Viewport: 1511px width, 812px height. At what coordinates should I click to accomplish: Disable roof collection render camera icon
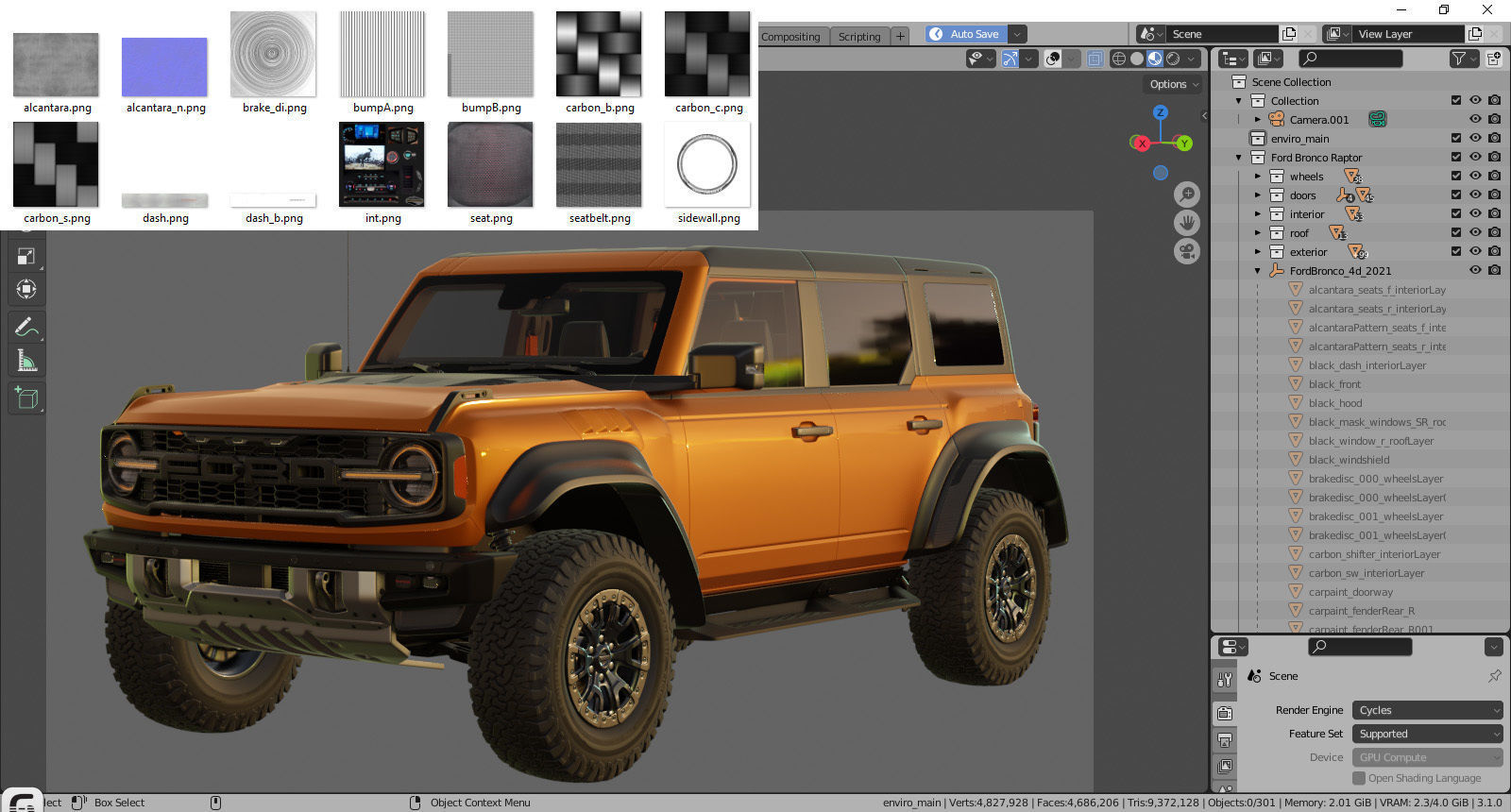[x=1494, y=233]
